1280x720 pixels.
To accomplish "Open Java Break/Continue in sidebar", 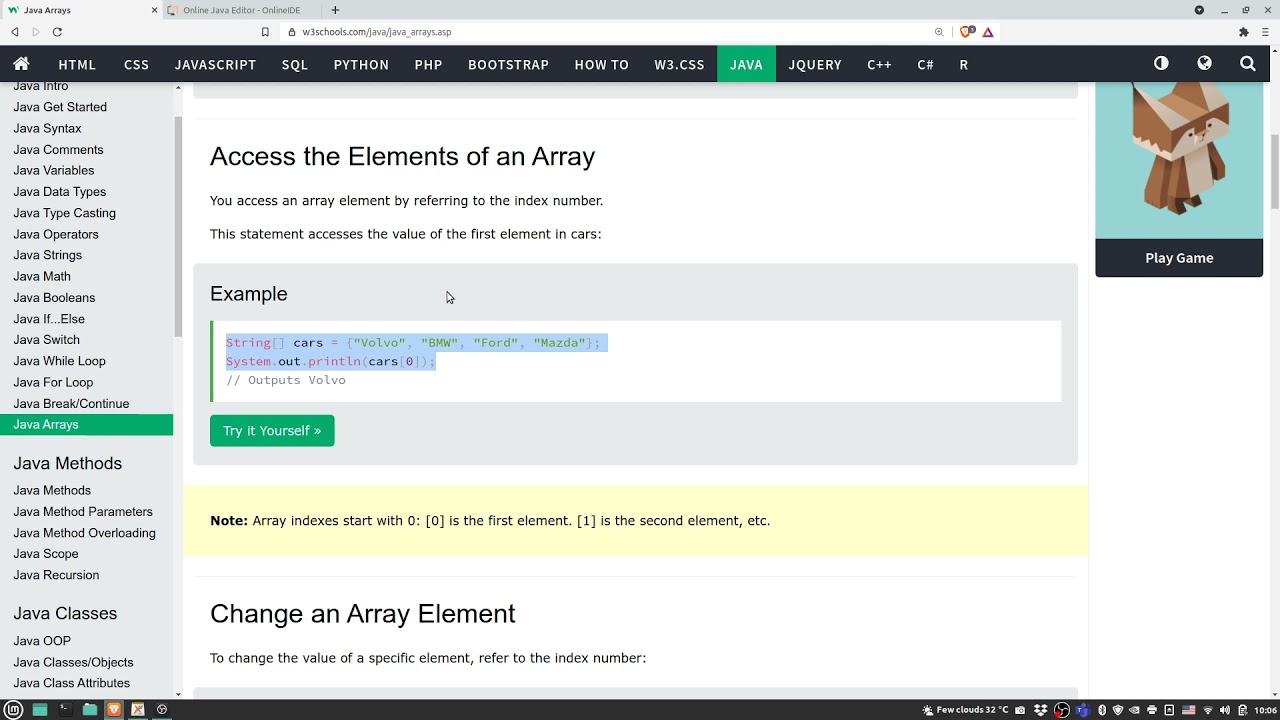I will 71,404.
